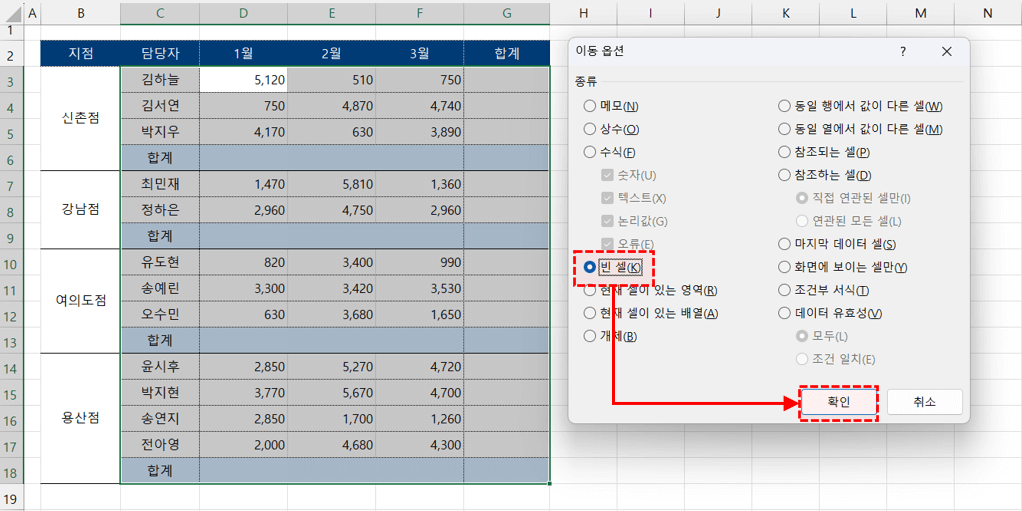
Task: Select row 6 header
Action: click(x=11, y=157)
